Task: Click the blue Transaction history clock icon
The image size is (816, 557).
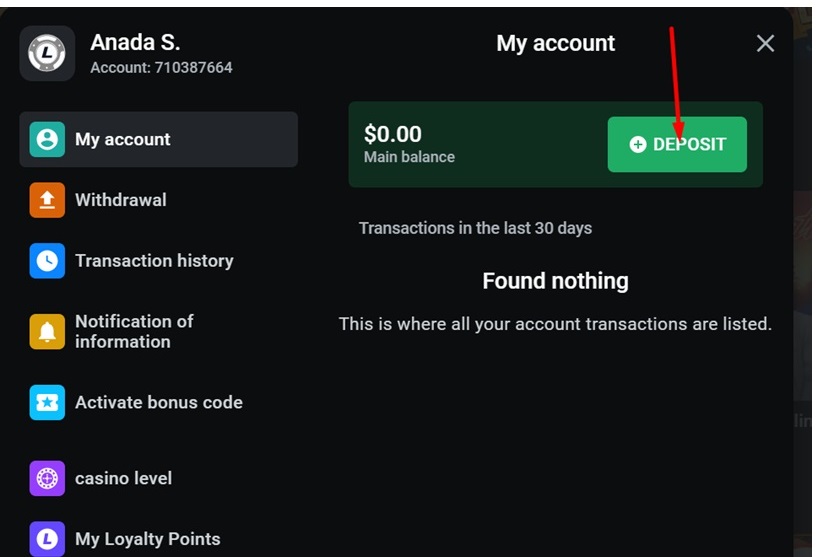Action: pyautogui.click(x=47, y=261)
